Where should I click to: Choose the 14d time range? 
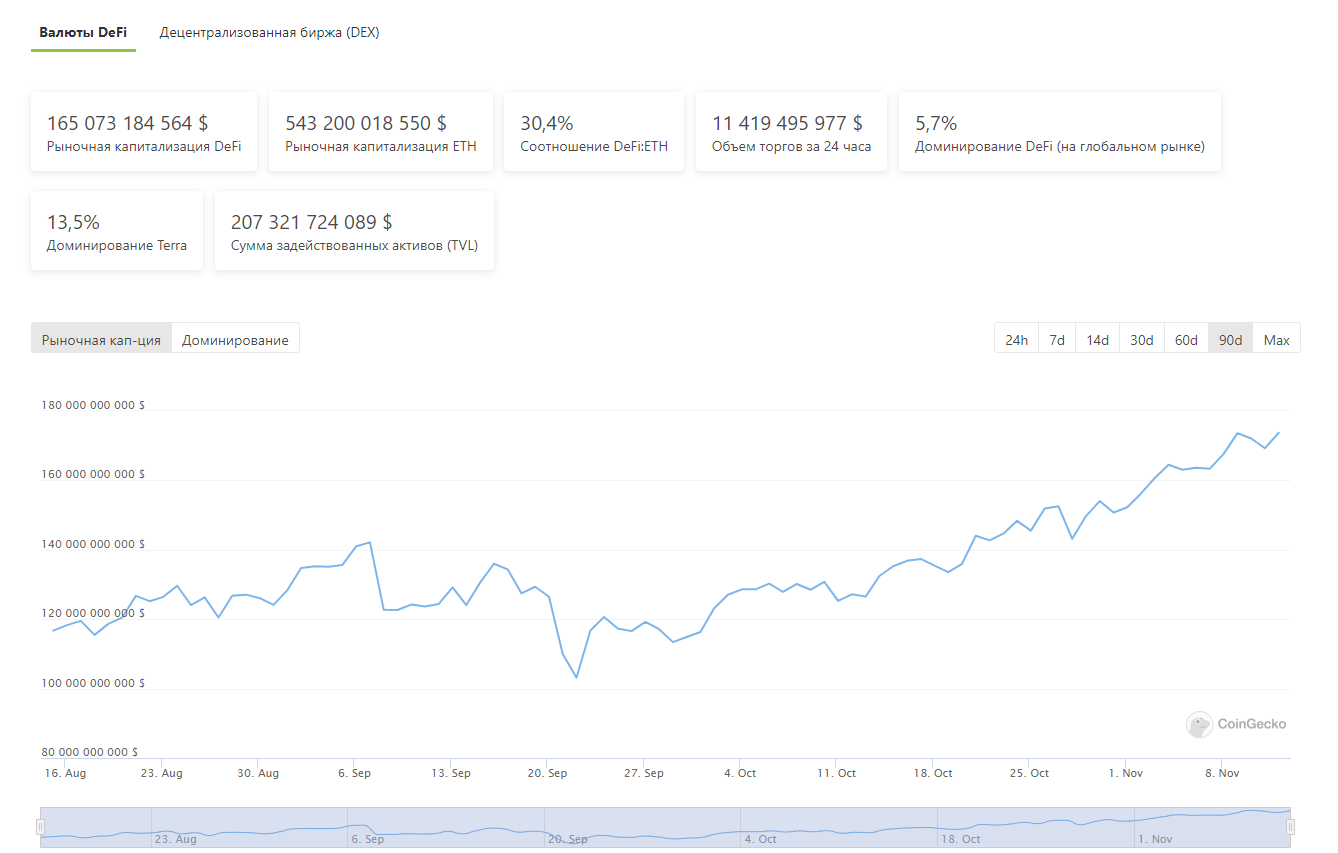[x=1097, y=339]
